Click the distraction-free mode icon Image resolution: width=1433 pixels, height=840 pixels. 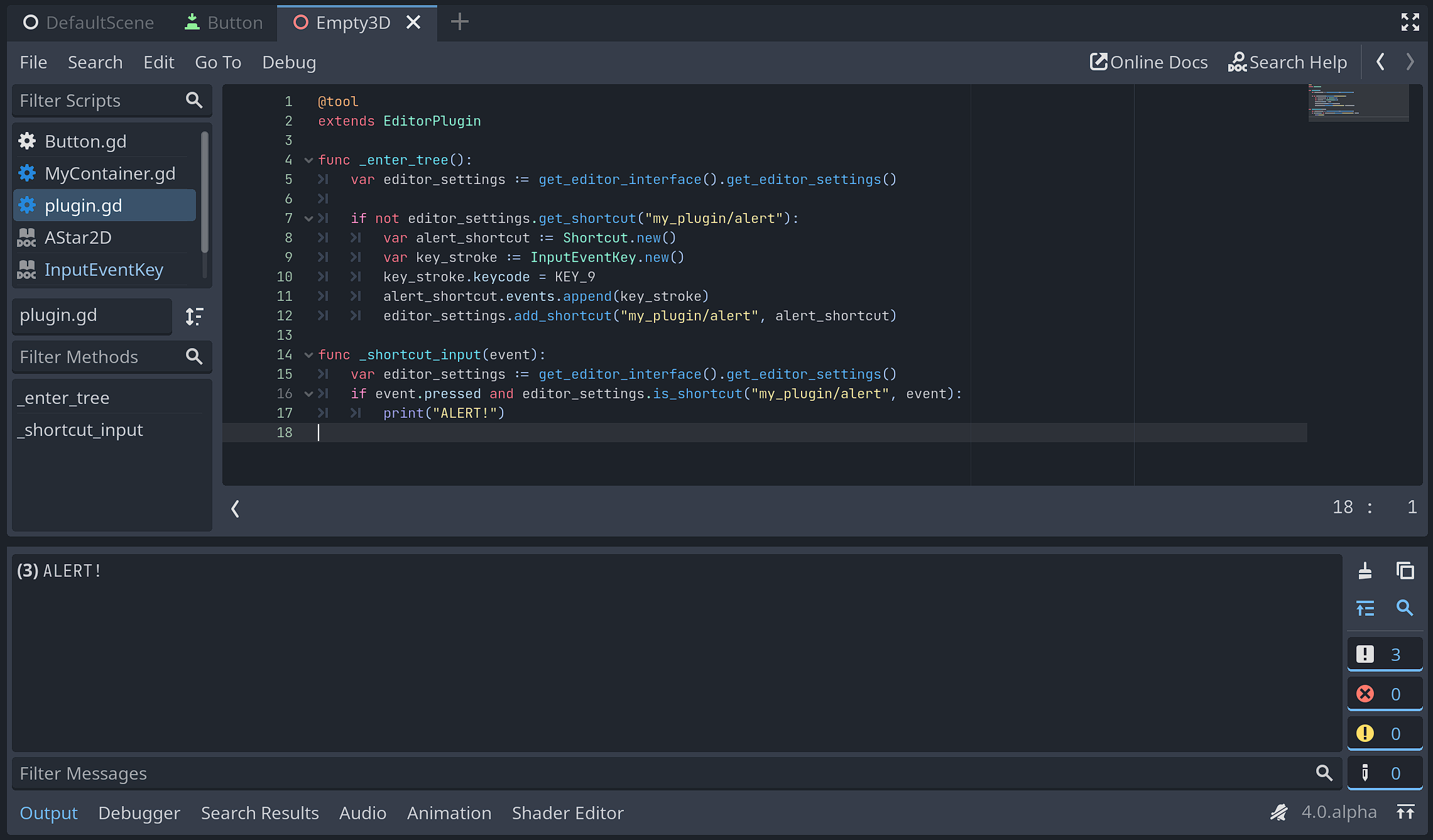click(1410, 22)
